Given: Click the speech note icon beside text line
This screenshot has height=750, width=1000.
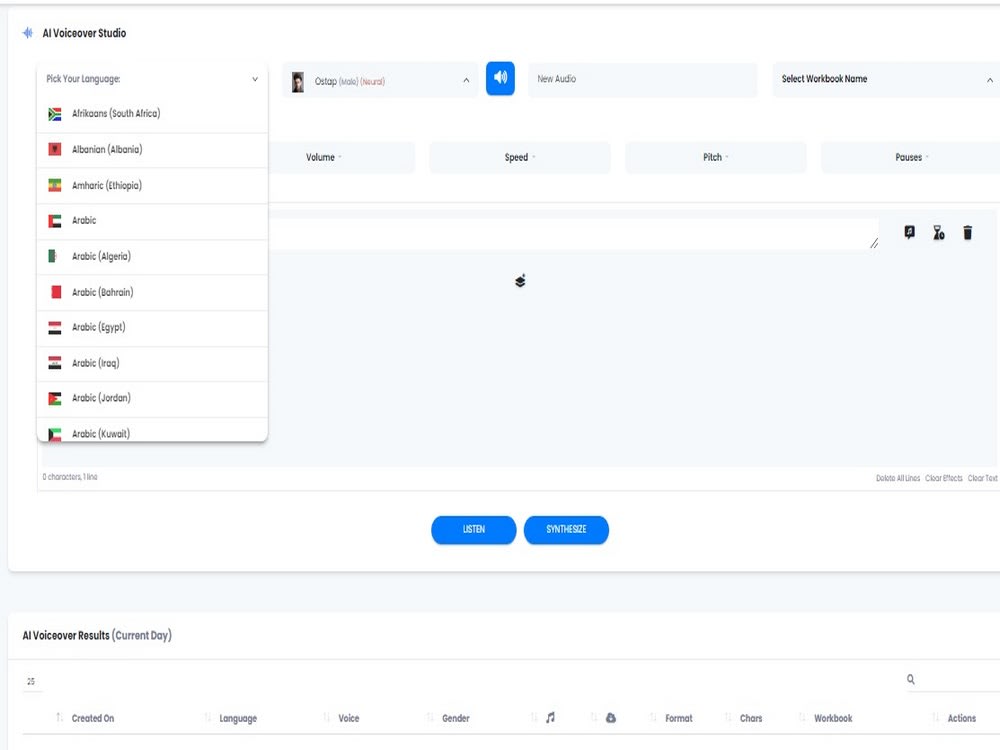Looking at the screenshot, I should pos(909,232).
